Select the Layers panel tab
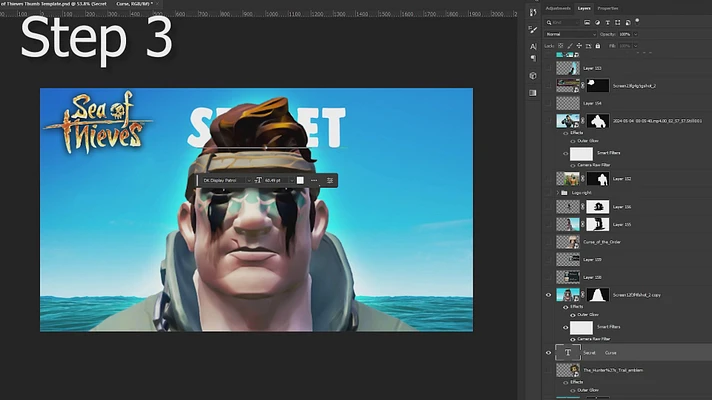 click(583, 8)
